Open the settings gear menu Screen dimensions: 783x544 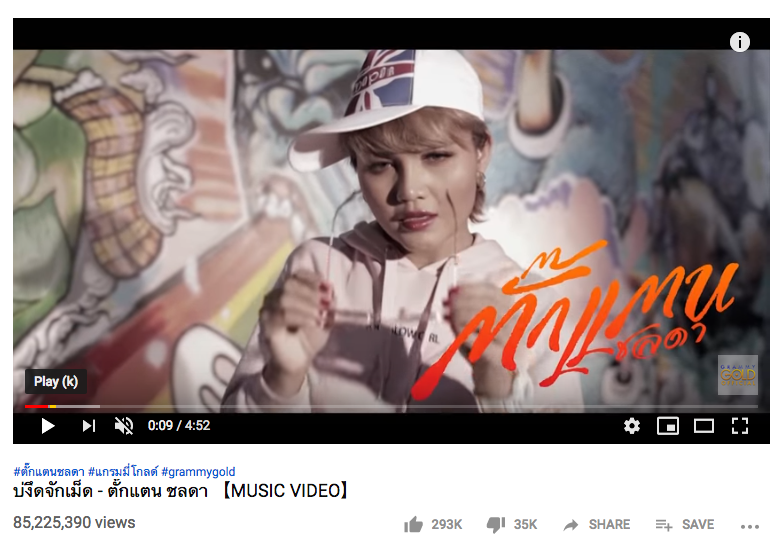coord(632,426)
